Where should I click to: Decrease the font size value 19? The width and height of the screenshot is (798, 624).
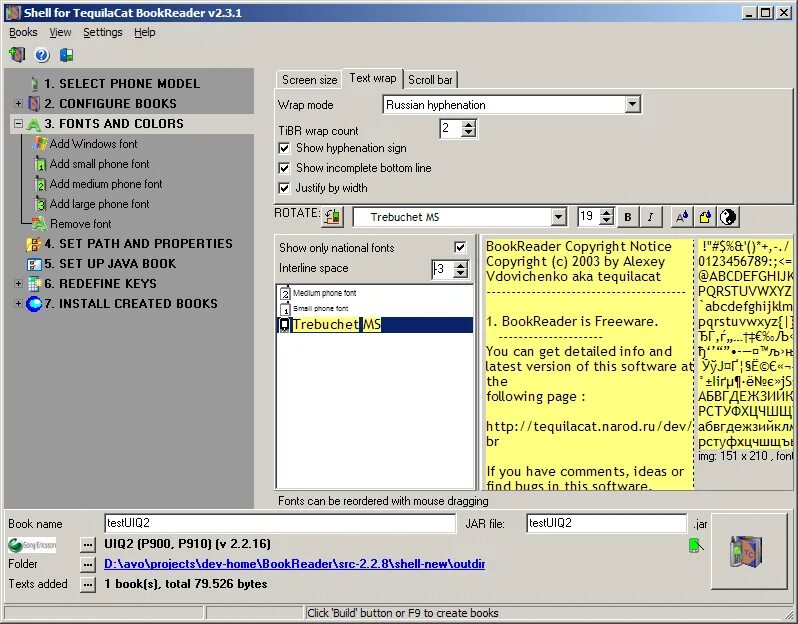pos(606,221)
